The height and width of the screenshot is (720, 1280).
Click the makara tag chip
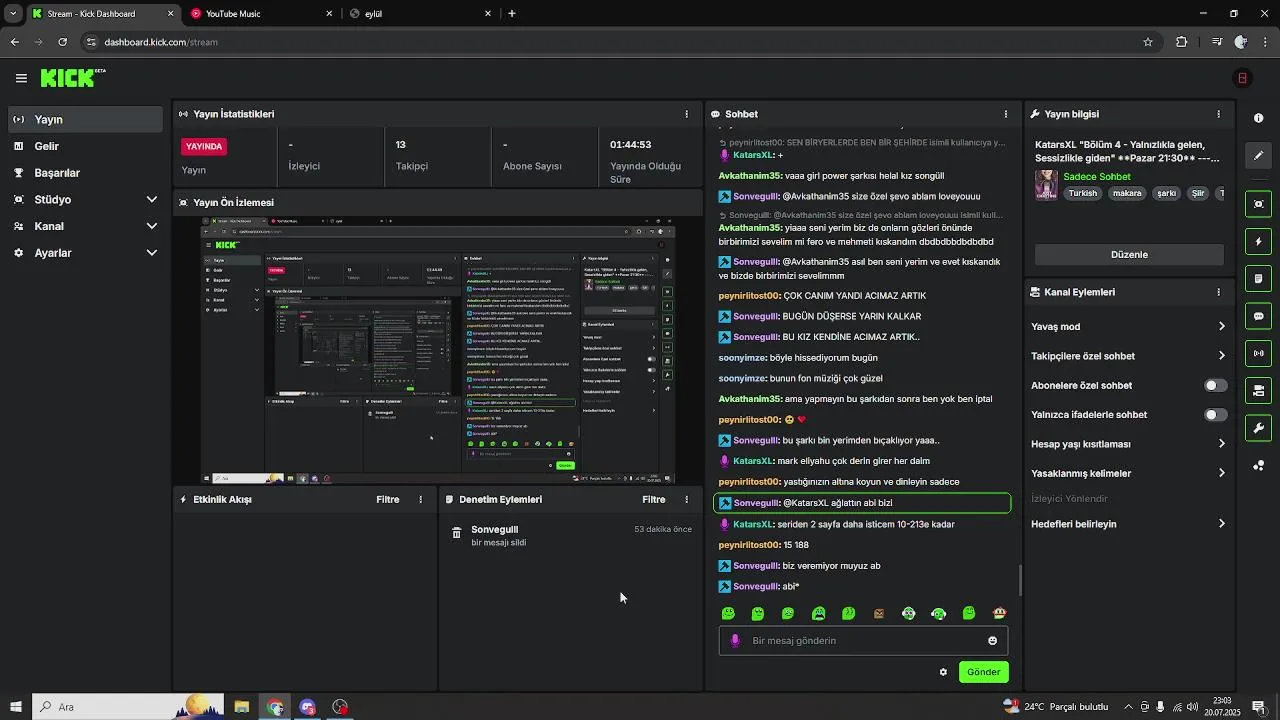pyautogui.click(x=1127, y=193)
